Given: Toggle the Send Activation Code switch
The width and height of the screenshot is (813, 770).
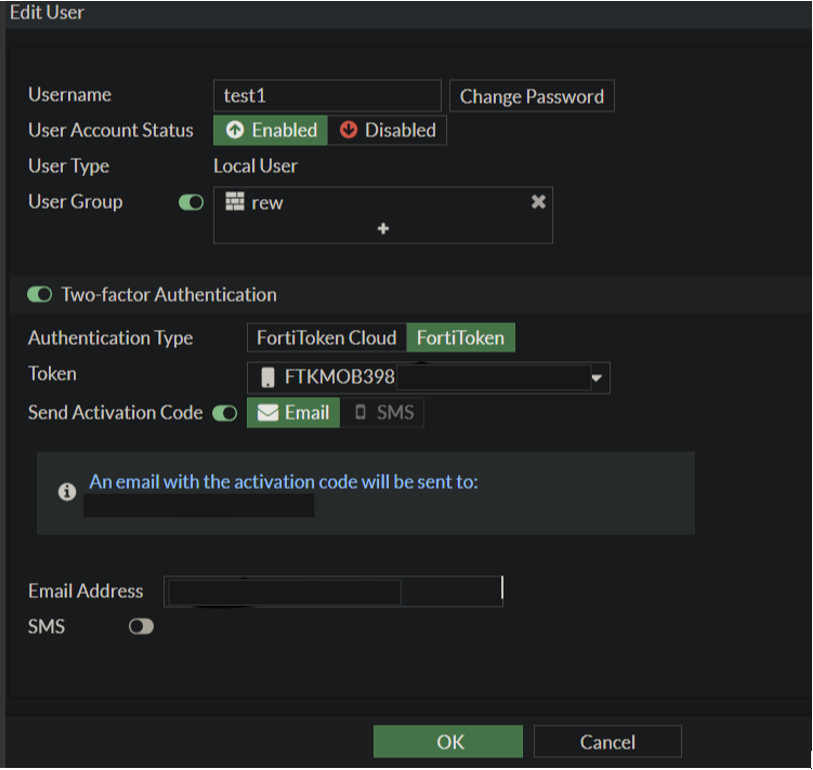Looking at the screenshot, I should (225, 413).
